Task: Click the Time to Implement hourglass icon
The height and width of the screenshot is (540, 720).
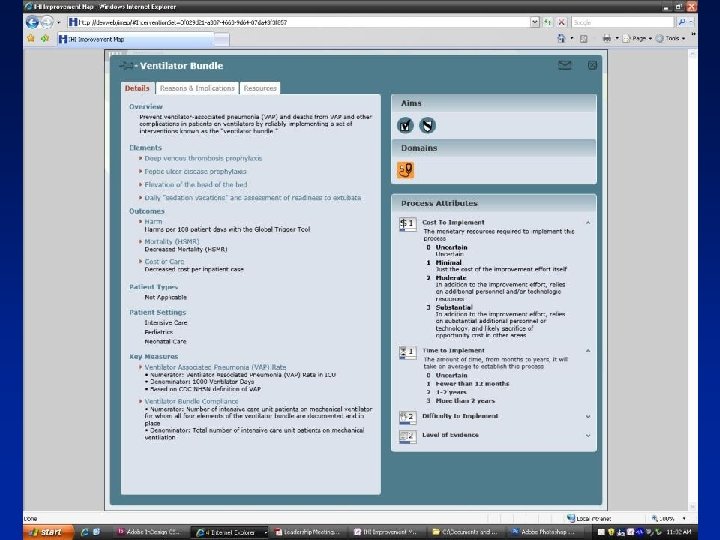Action: 407,352
